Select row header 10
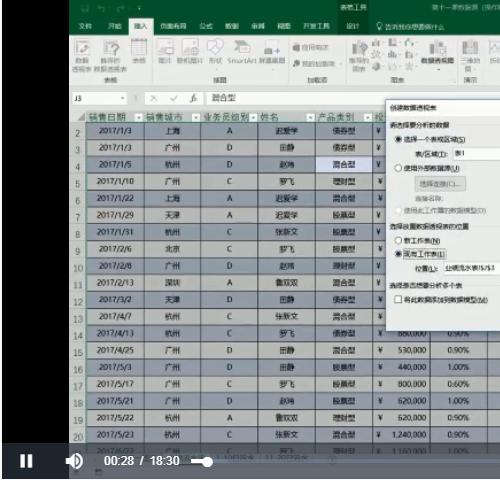Screen dimensions: 500x480 click(78, 268)
